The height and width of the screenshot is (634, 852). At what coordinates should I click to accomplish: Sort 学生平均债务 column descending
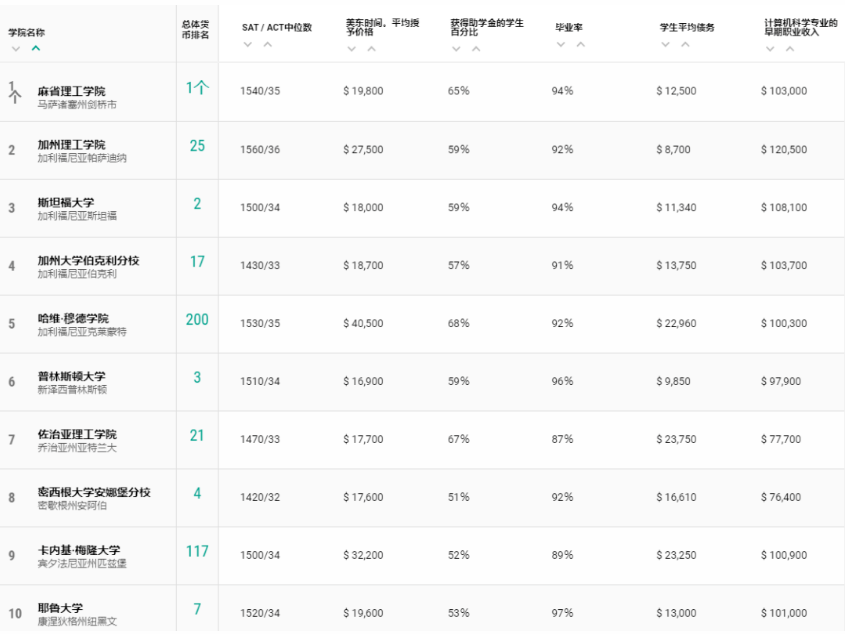pos(665,44)
